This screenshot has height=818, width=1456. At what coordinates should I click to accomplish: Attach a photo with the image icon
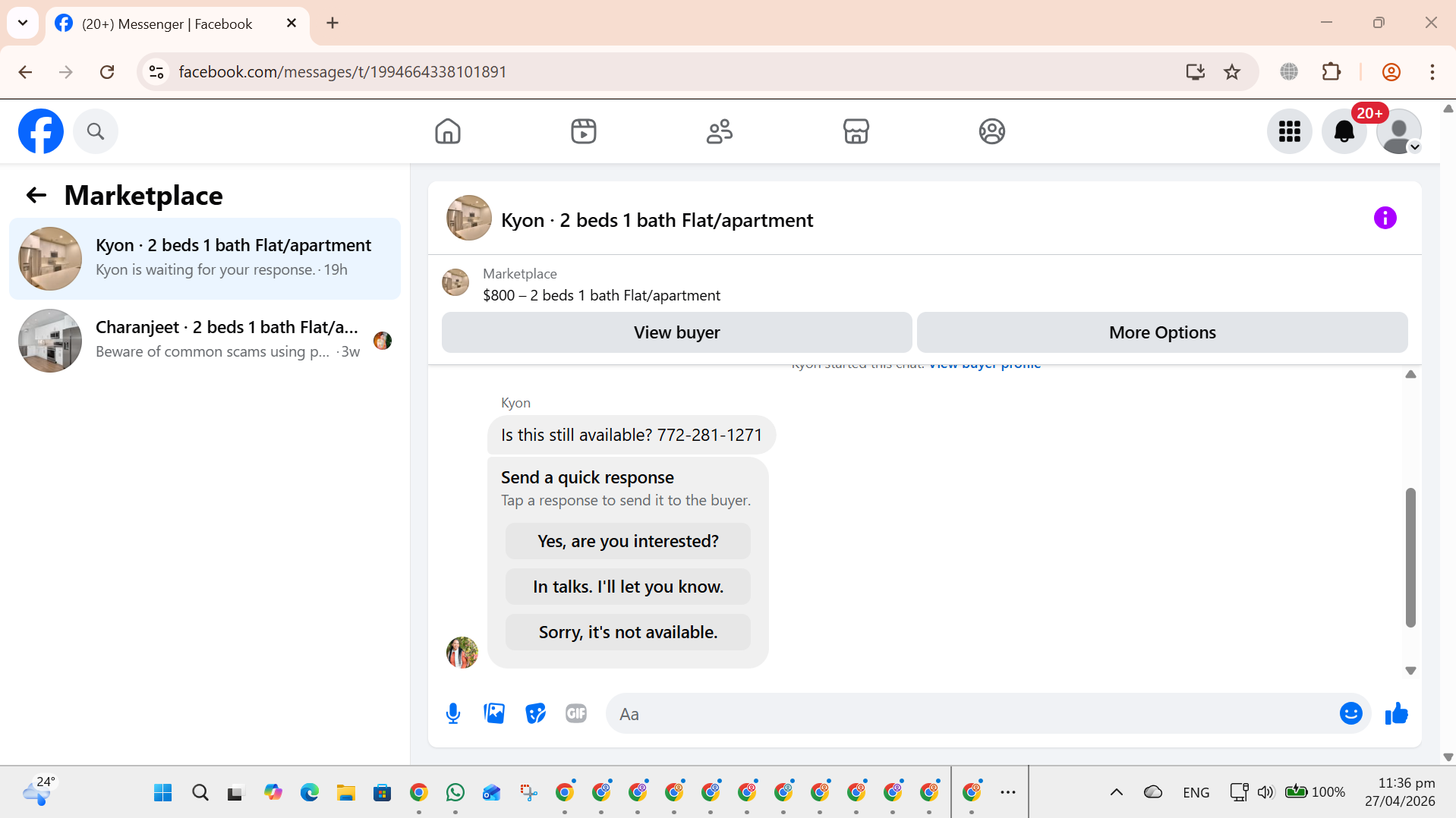[x=494, y=713]
